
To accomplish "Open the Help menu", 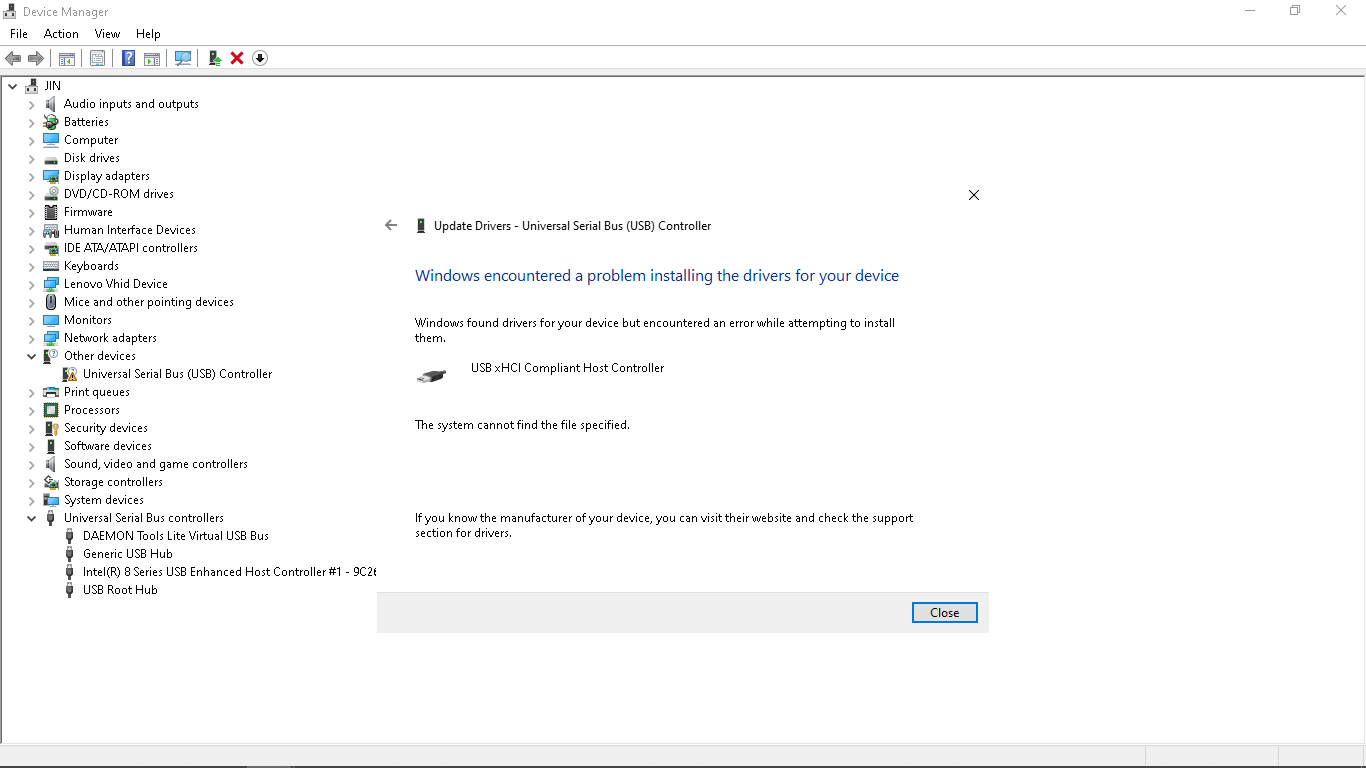I will point(148,34).
